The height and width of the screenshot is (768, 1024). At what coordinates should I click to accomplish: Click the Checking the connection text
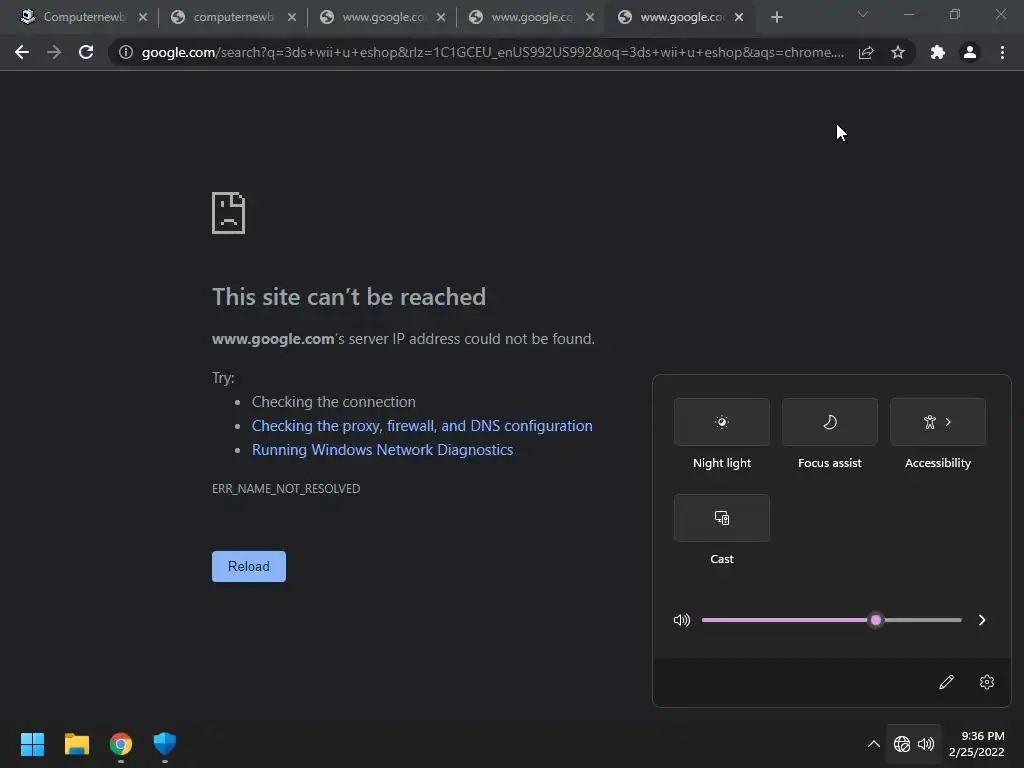[x=334, y=402]
